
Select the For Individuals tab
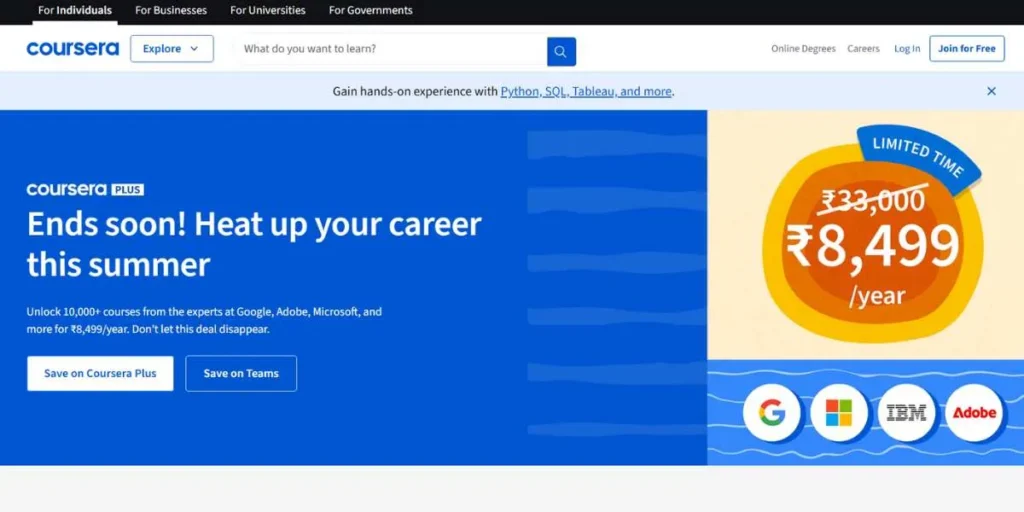tap(74, 10)
